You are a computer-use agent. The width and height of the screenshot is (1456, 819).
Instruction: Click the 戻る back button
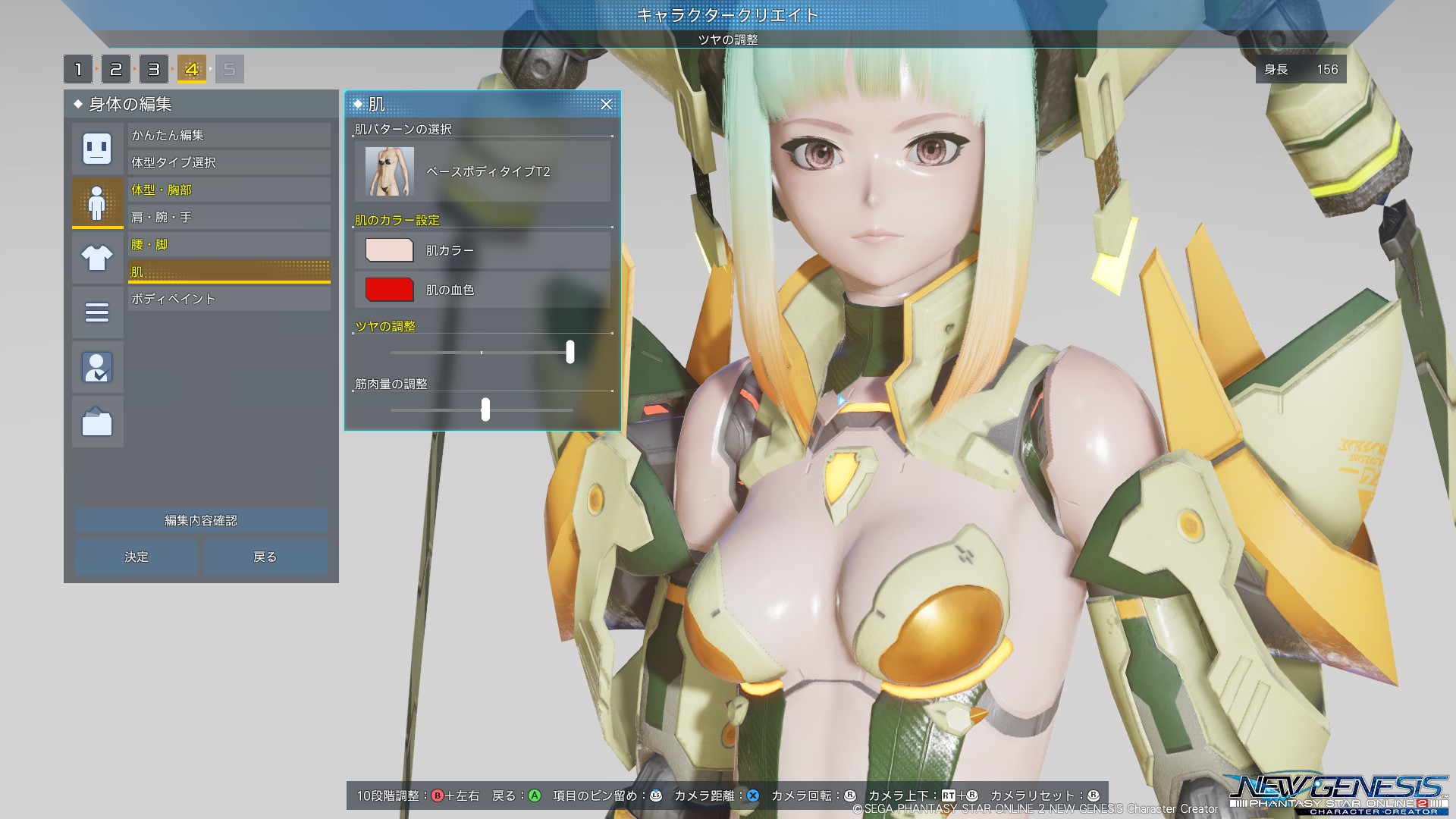tap(265, 557)
